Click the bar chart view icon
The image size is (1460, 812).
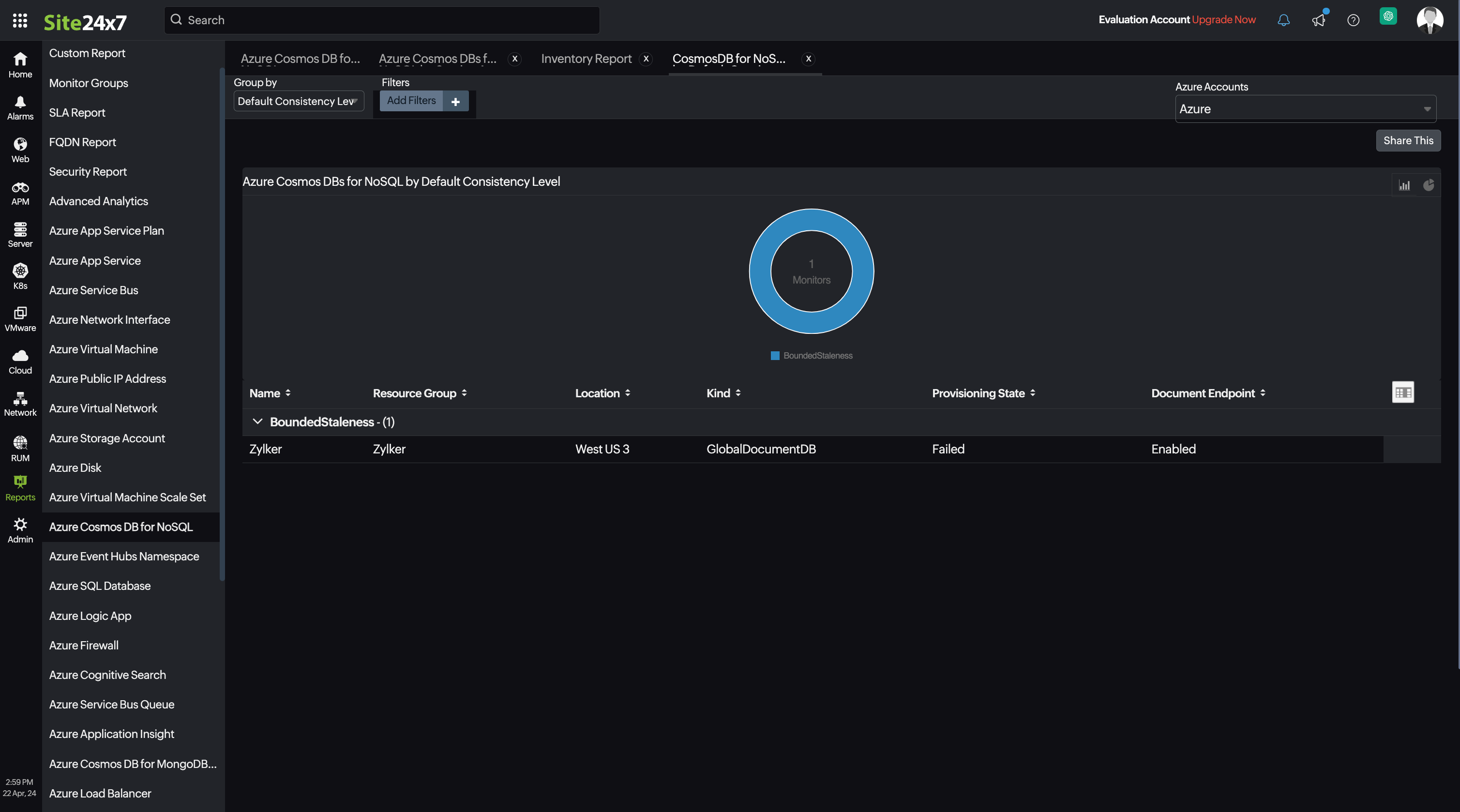click(x=1405, y=184)
